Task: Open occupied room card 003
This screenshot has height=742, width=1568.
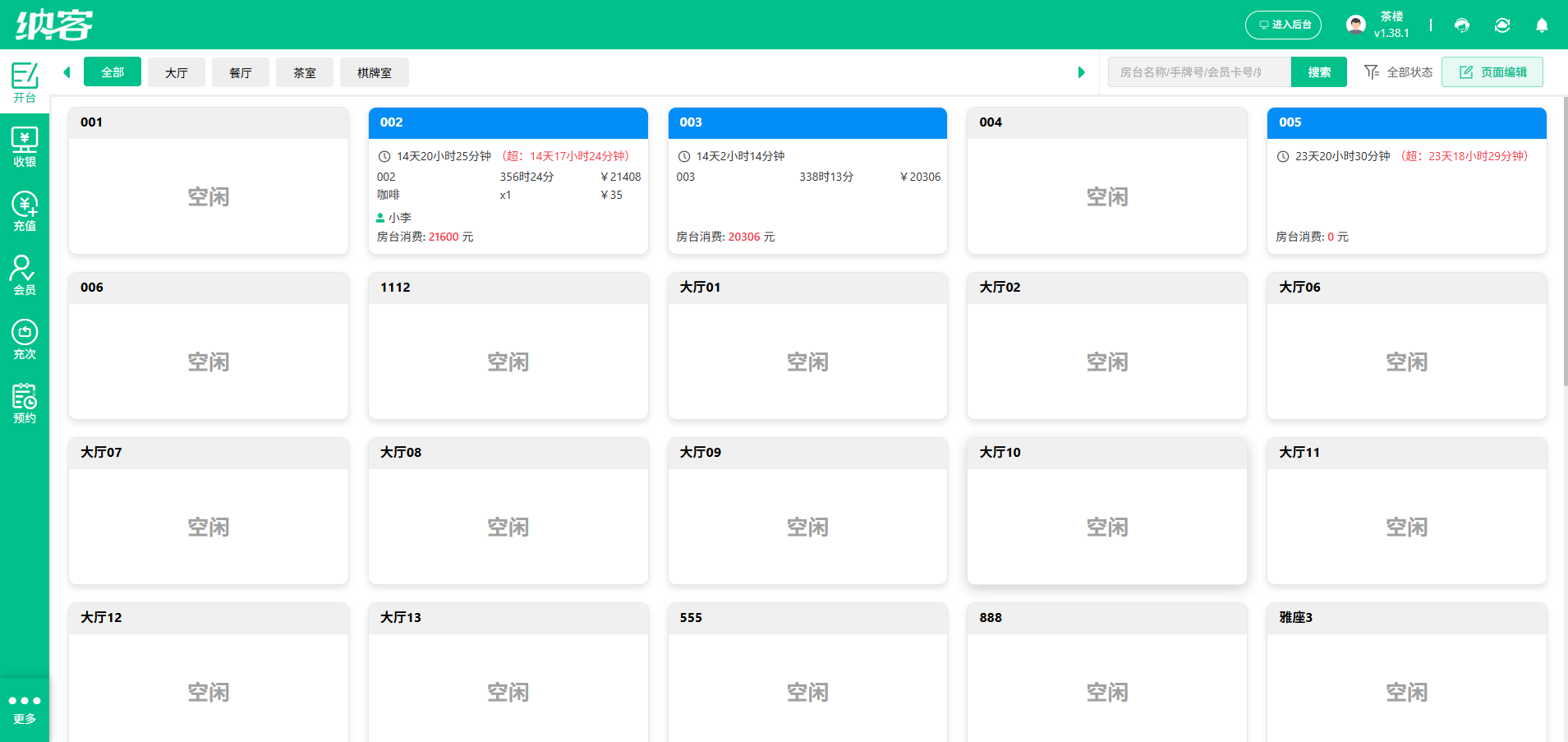Action: (807, 181)
